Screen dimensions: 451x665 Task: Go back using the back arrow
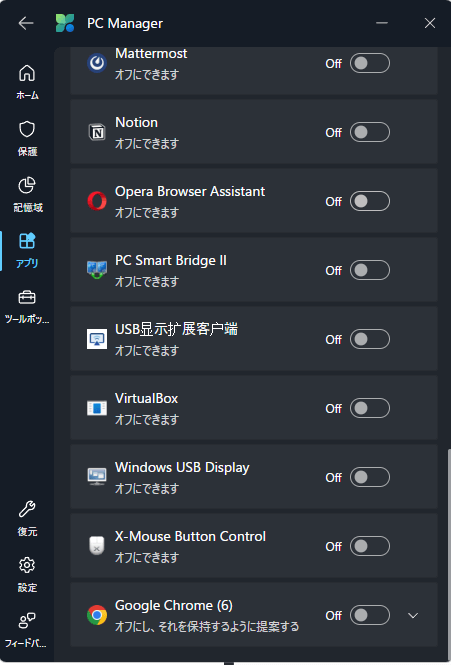[x=26, y=23]
